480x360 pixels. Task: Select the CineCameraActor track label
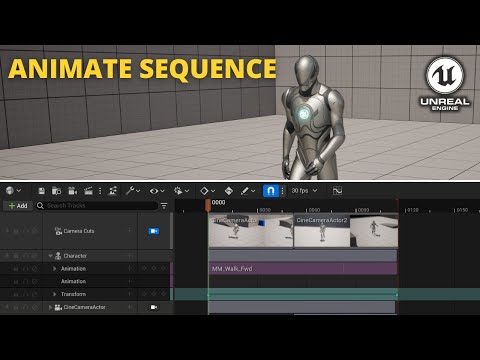84,307
